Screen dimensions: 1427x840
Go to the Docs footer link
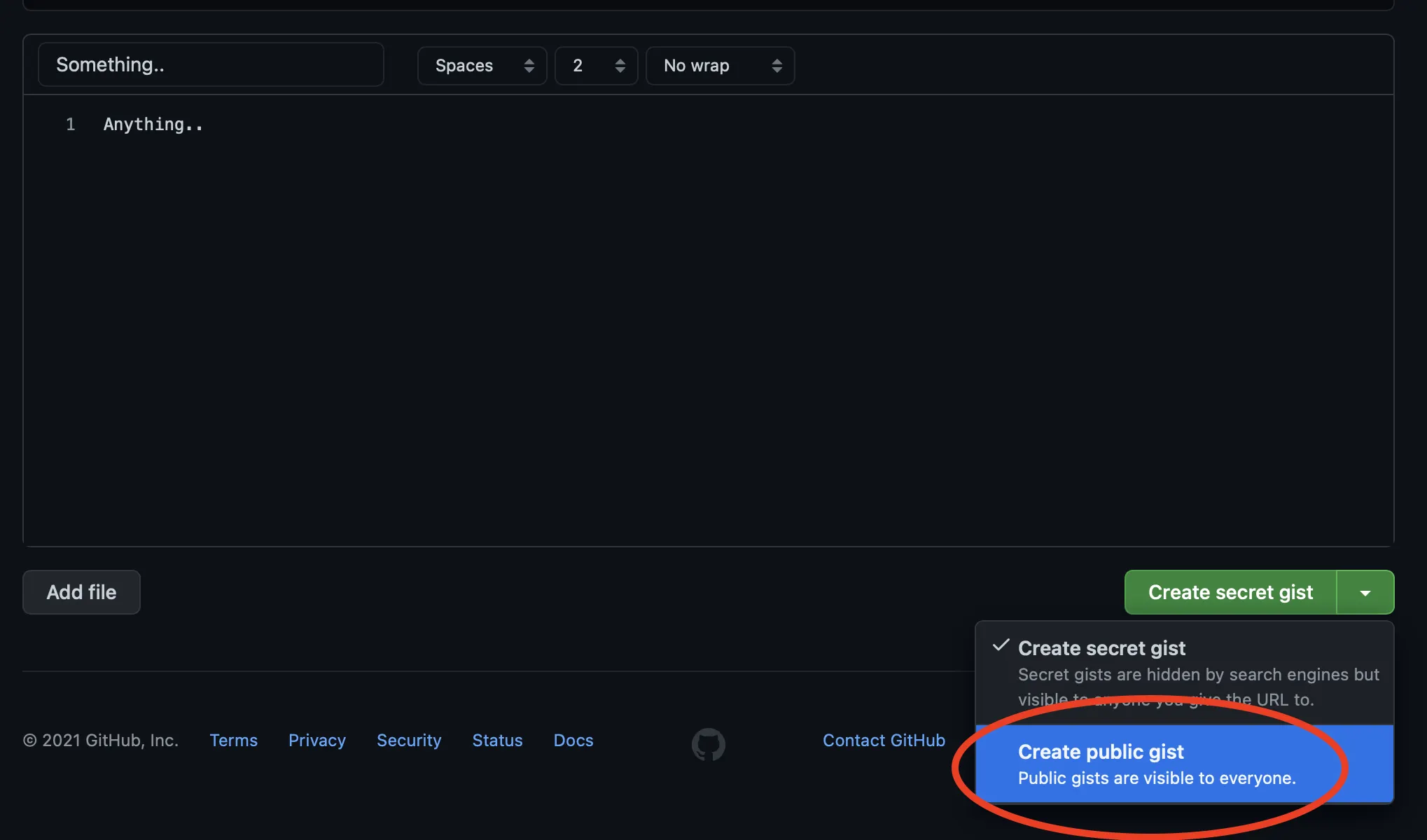[x=573, y=740]
